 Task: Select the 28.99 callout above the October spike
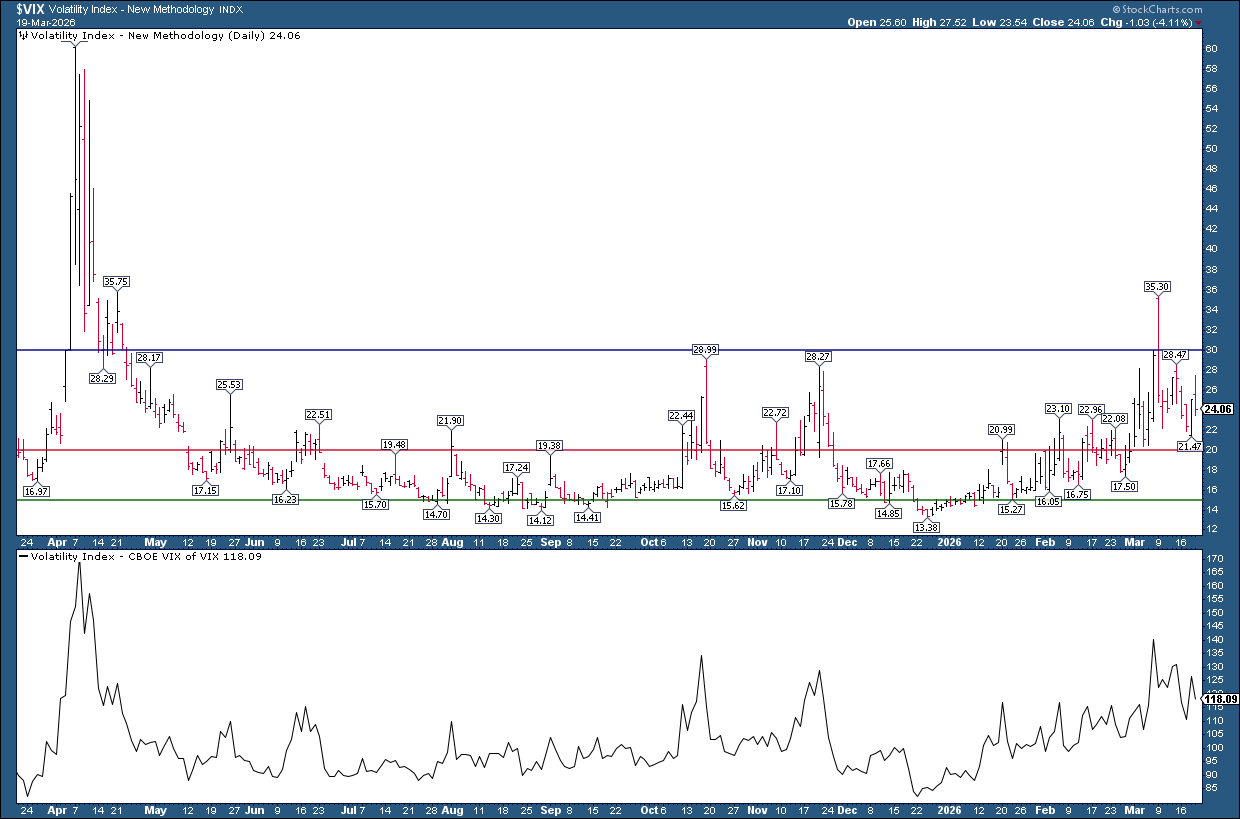pyautogui.click(x=705, y=349)
